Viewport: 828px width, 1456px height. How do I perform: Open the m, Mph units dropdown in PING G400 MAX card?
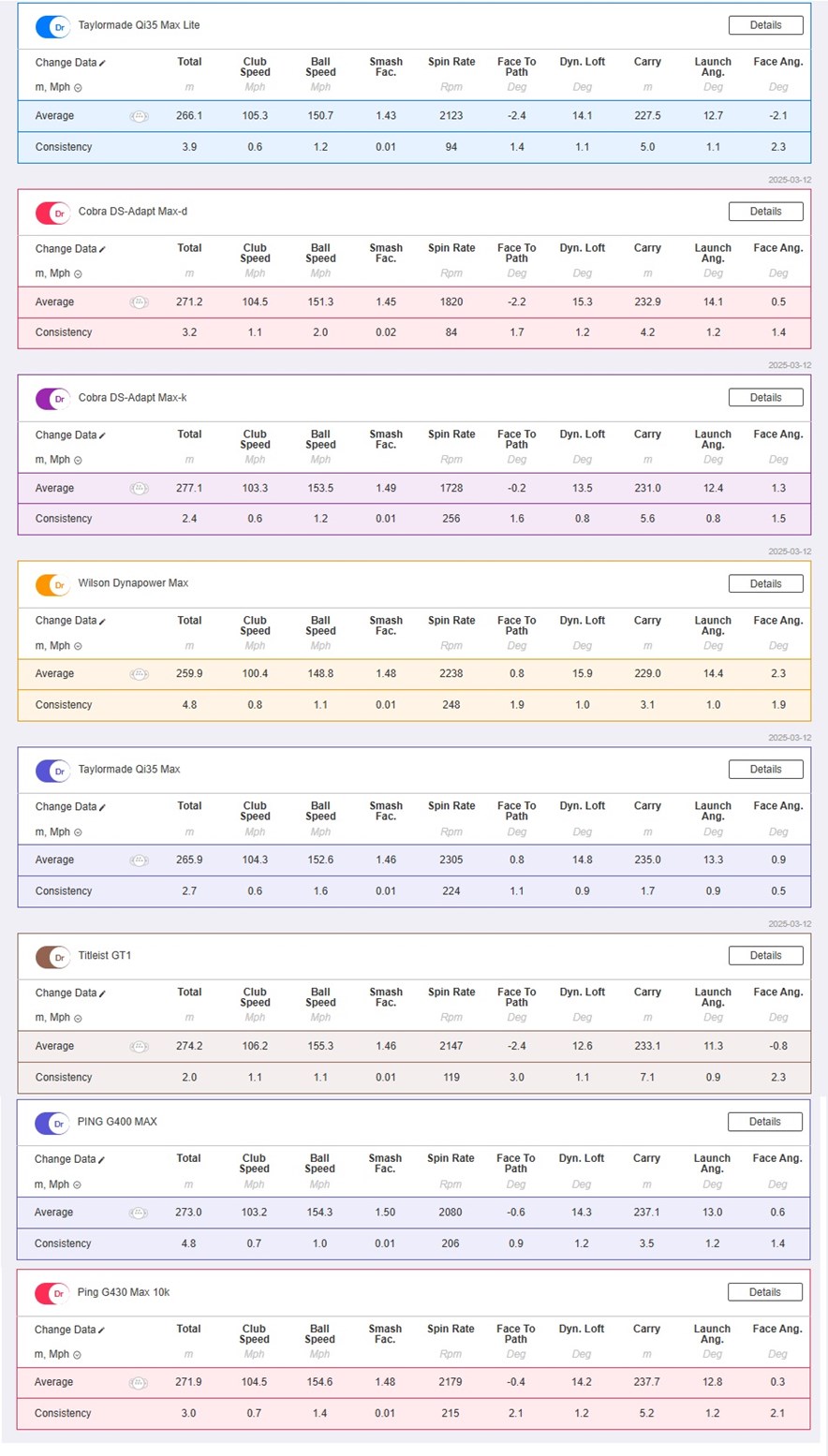coord(57,1184)
